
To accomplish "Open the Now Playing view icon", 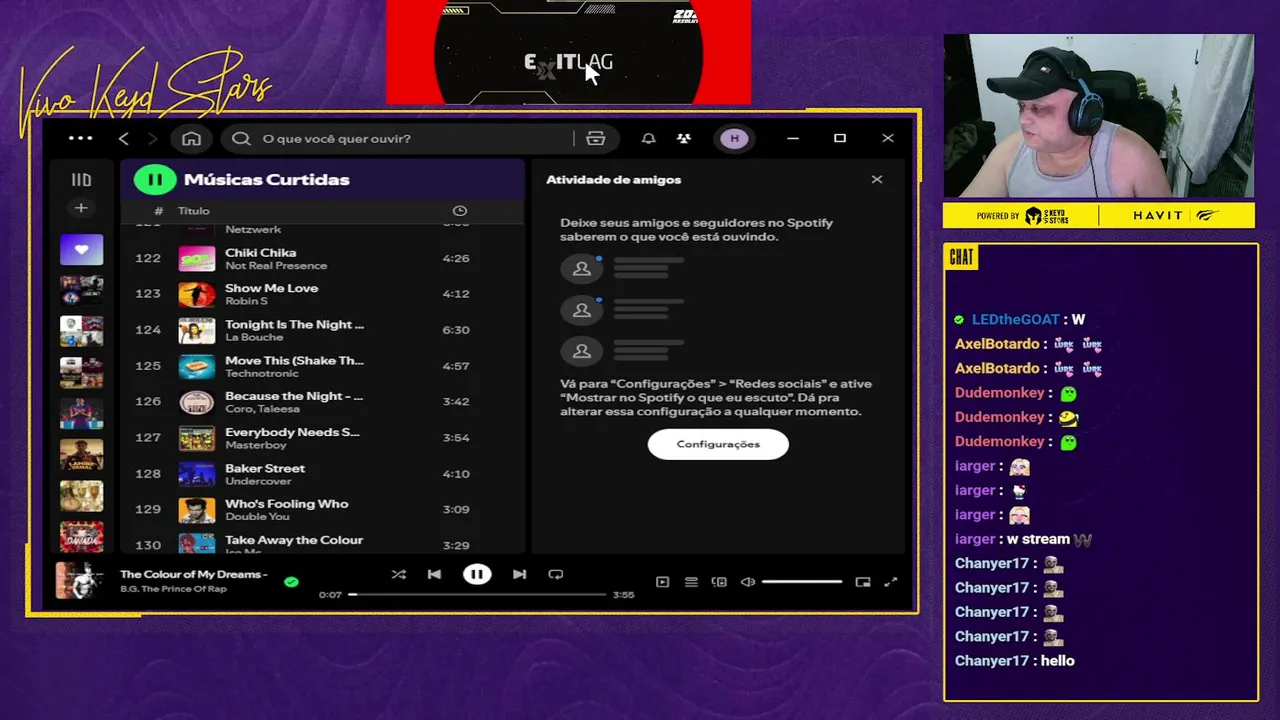I will click(x=662, y=582).
